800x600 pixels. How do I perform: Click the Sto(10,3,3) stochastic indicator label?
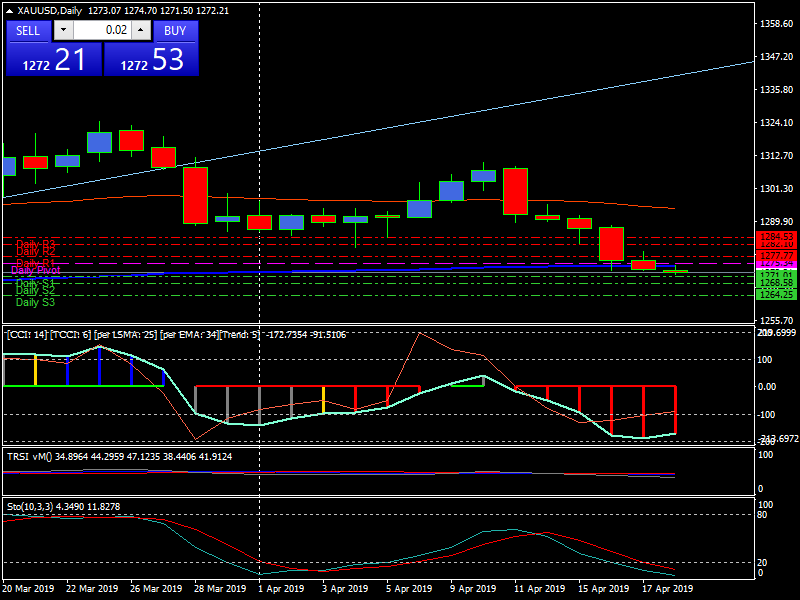tap(28, 507)
